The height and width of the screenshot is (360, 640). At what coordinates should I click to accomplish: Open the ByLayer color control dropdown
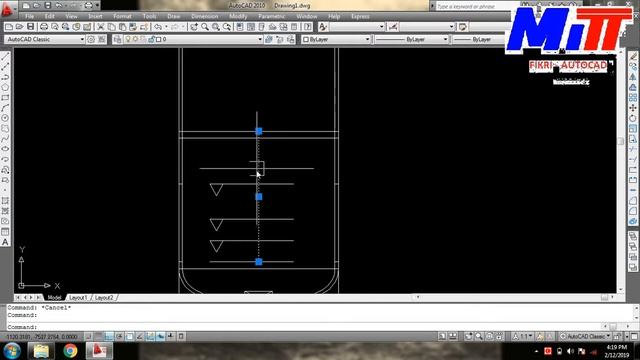point(336,39)
